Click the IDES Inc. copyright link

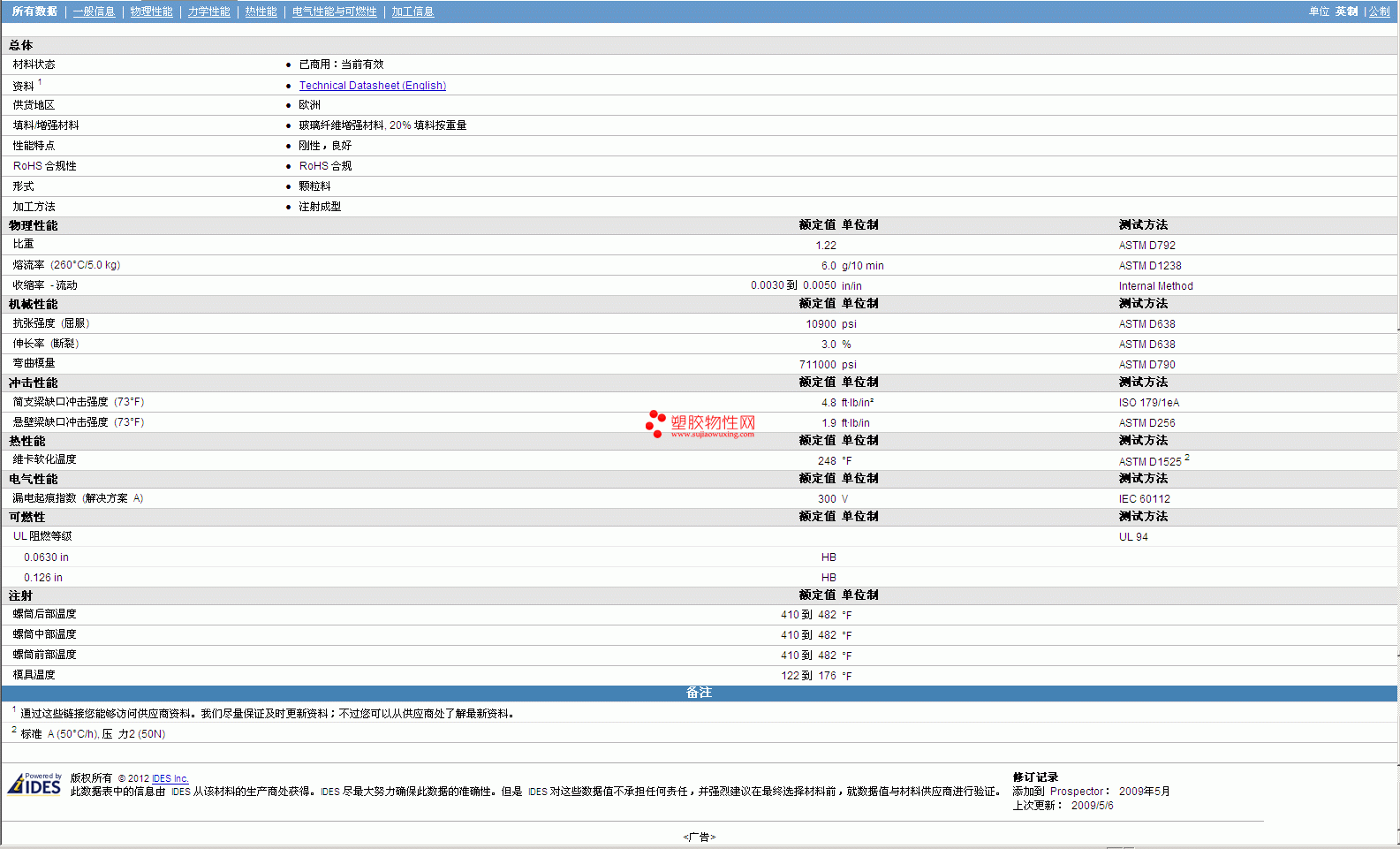170,778
